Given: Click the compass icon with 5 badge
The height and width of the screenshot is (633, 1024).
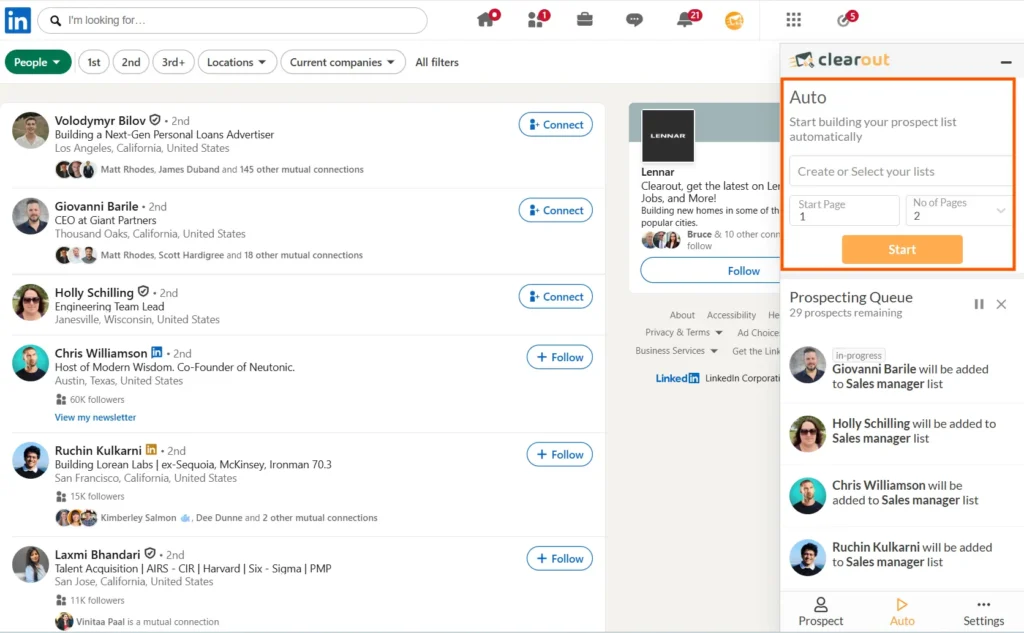Looking at the screenshot, I should click(844, 20).
